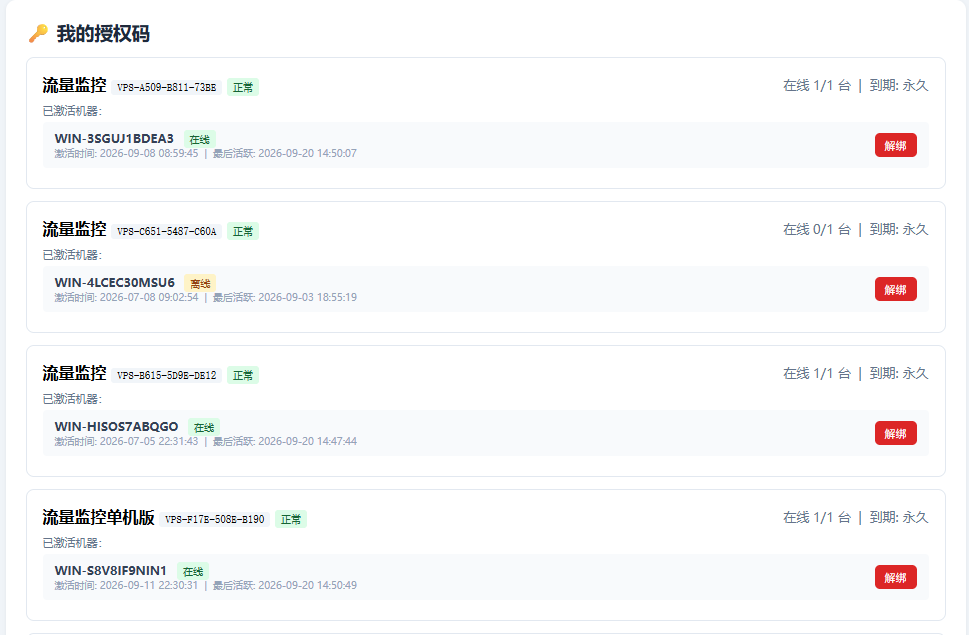Click 正常 badge next to VPS-B615-5D9E-DE12
969x635 pixels.
243,375
